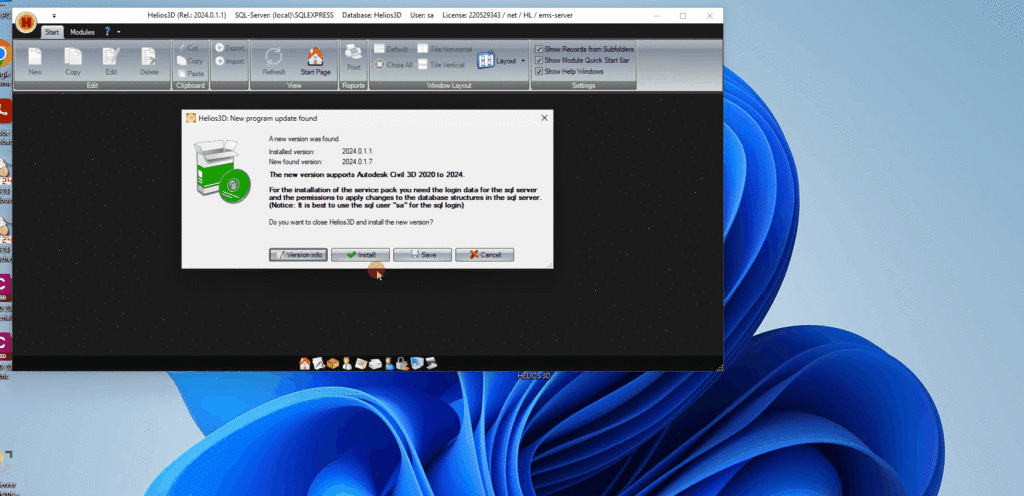This screenshot has width=1024, height=496.
Task: Click the tan envelope icon in quick start bar
Action: [x=361, y=364]
